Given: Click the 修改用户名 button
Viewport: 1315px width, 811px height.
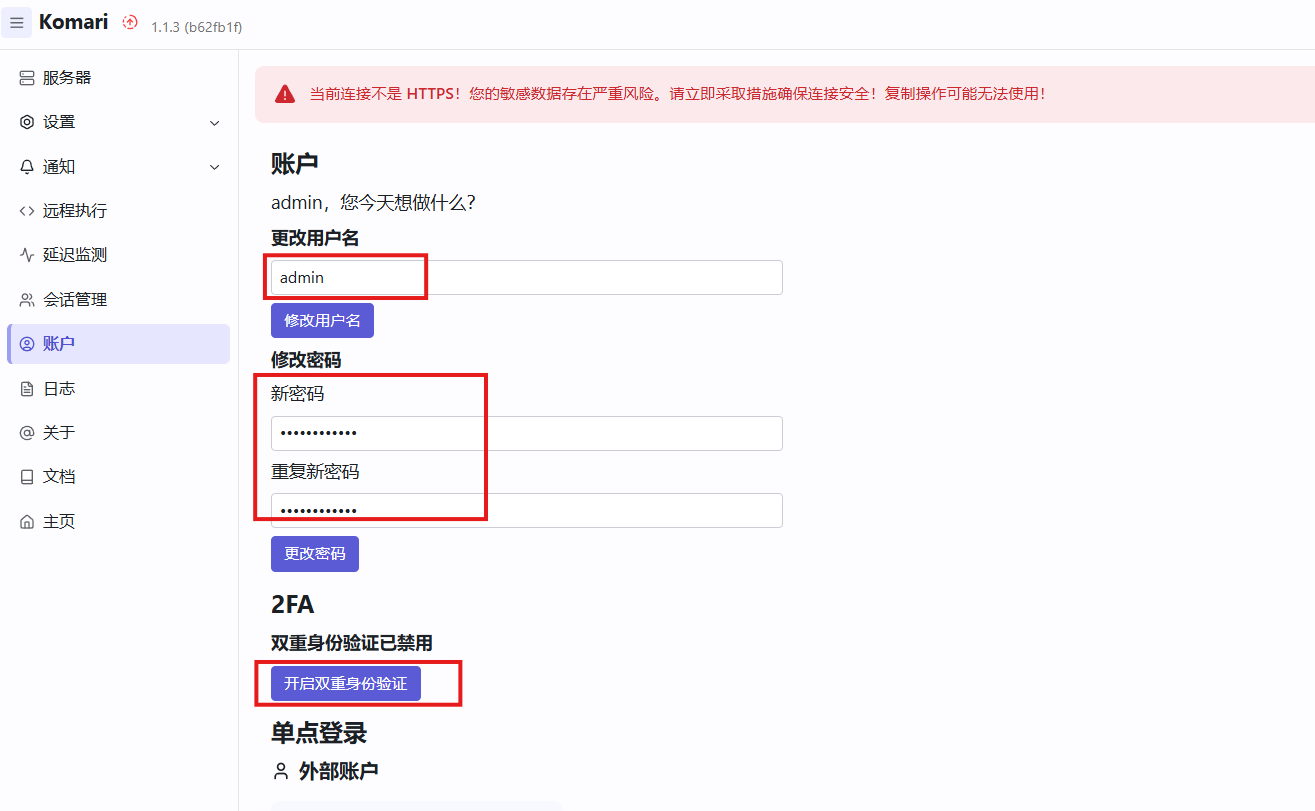Looking at the screenshot, I should [x=322, y=321].
